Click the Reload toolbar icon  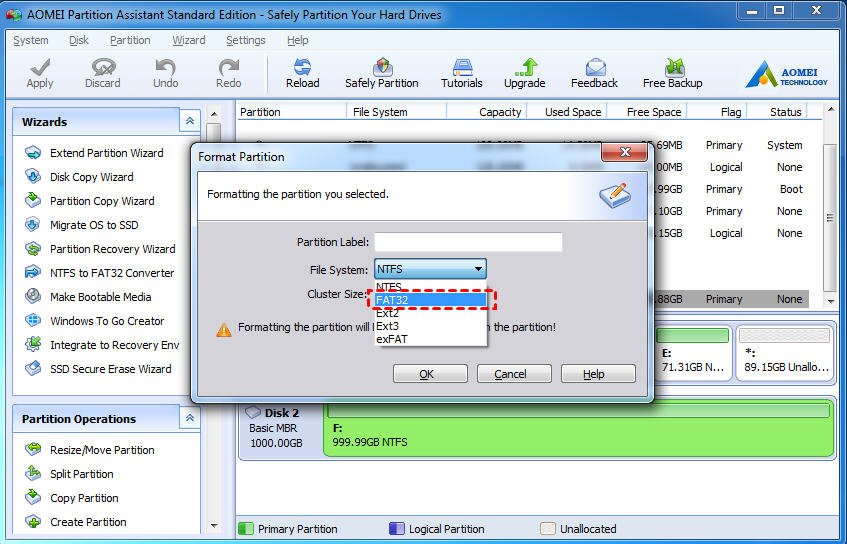pos(302,73)
